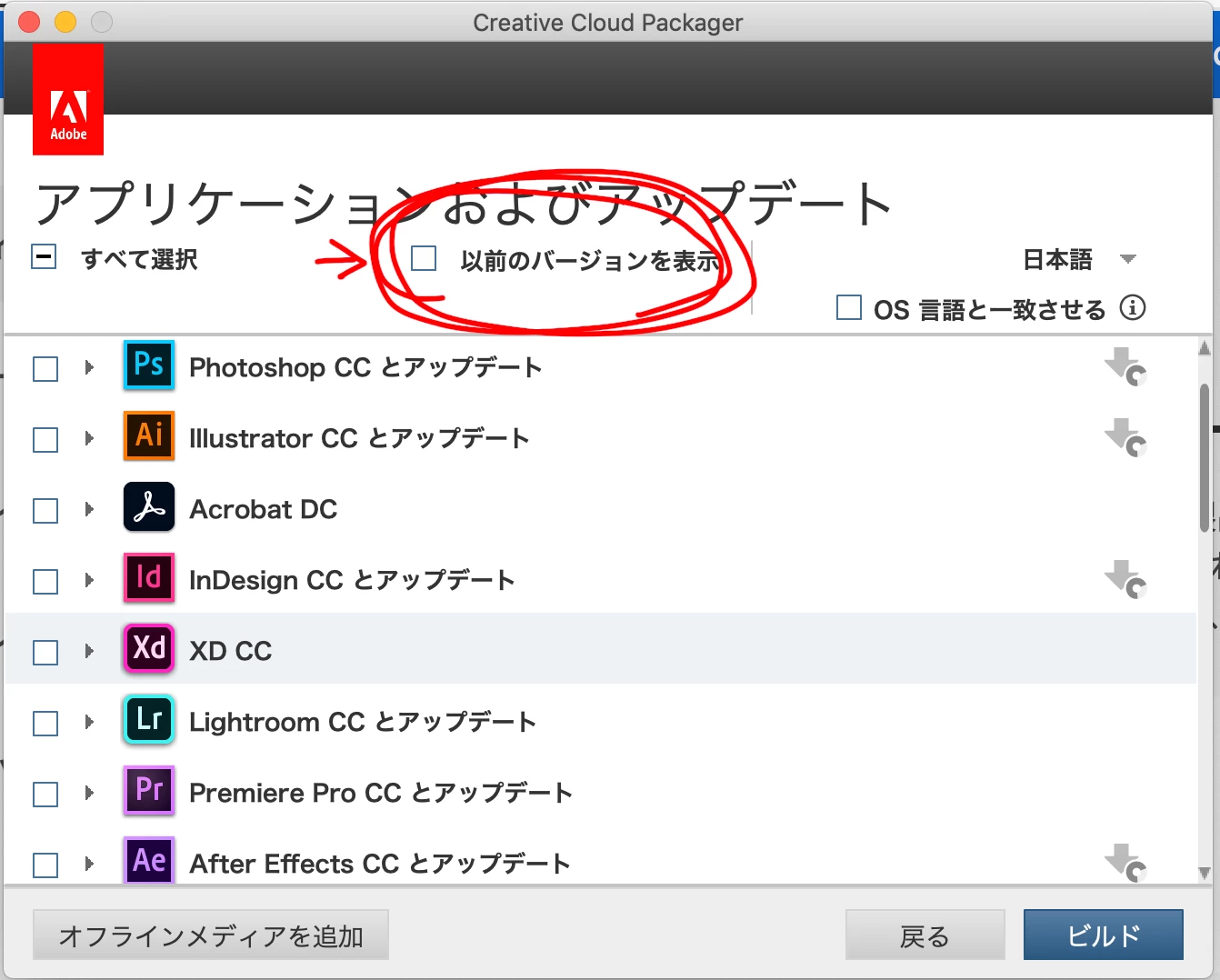Click the Premiere Pro CC app icon
Viewport: 1220px width, 980px height.
pyautogui.click(x=149, y=791)
